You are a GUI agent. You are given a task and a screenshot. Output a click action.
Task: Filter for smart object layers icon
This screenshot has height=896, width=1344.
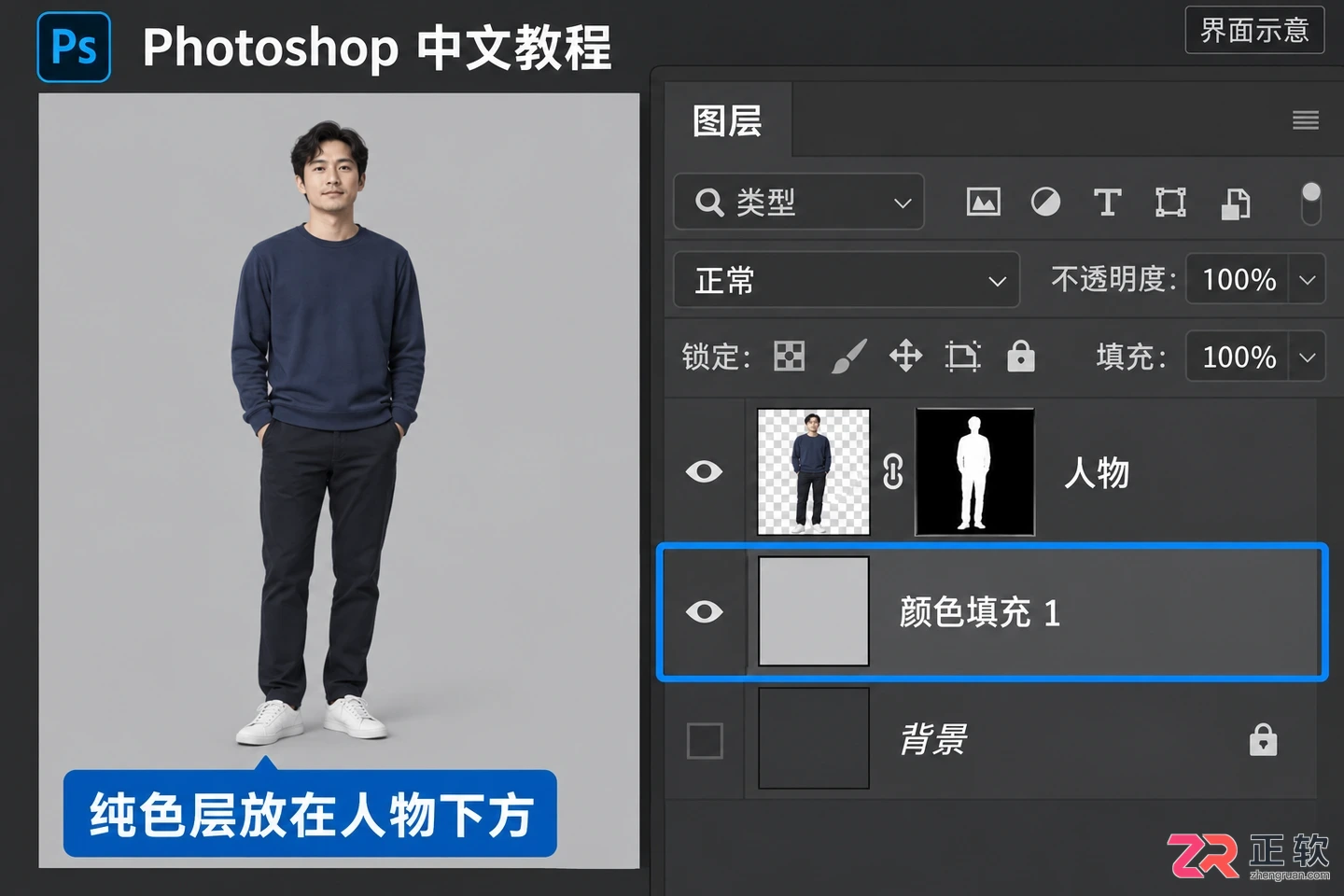coord(1235,203)
